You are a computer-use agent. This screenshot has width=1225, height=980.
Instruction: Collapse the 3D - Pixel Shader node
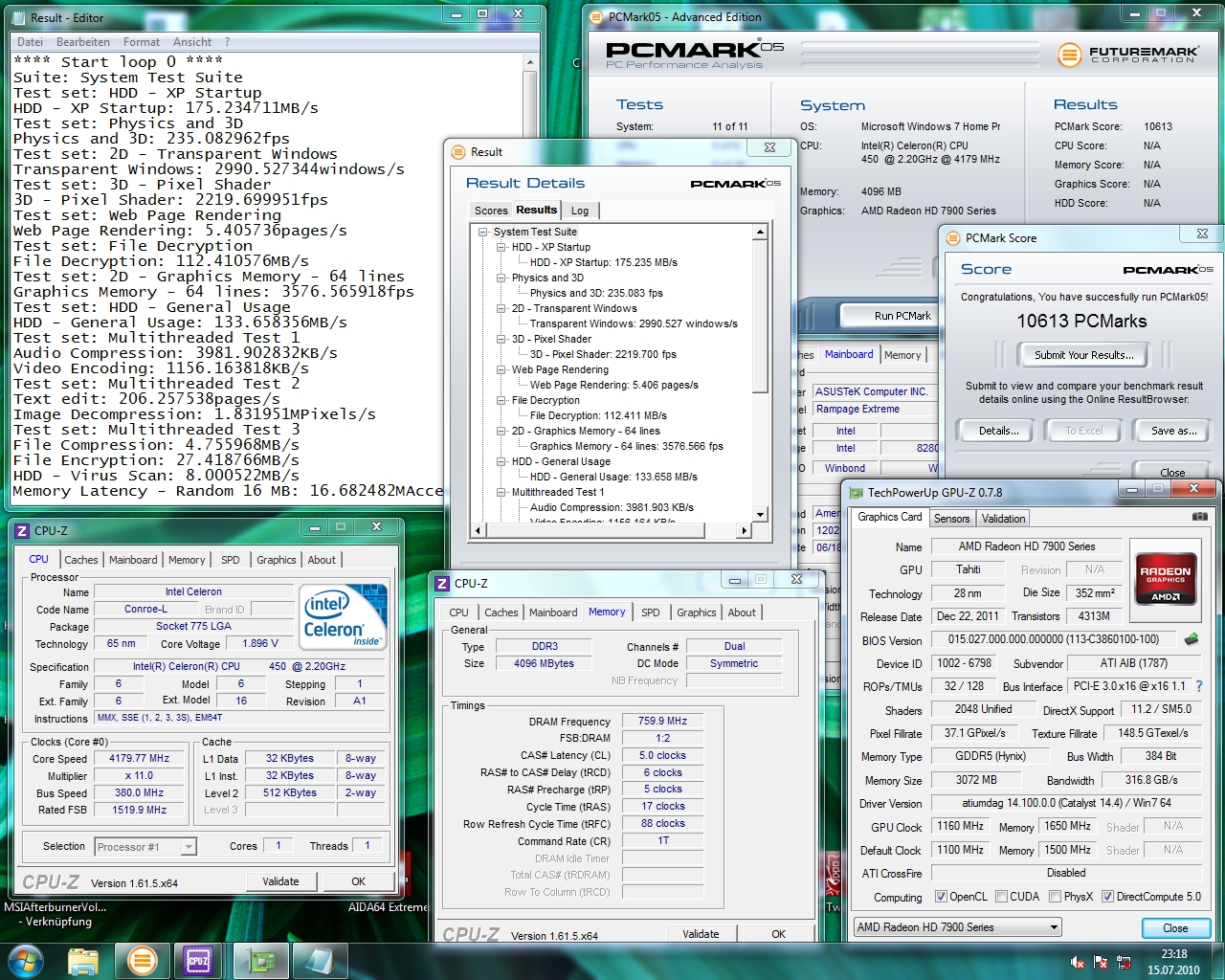[501, 339]
